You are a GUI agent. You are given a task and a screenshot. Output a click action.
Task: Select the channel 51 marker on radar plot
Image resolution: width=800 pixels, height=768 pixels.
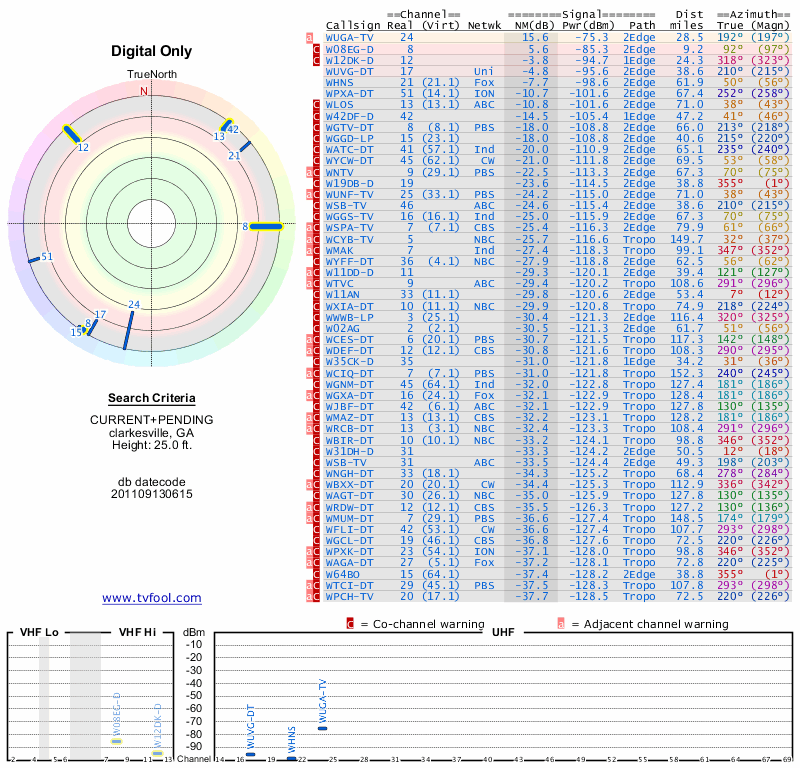34,260
